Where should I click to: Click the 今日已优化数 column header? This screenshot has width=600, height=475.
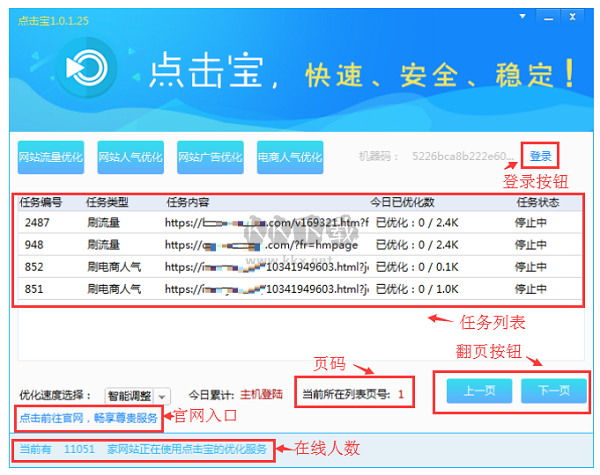[x=402, y=202]
